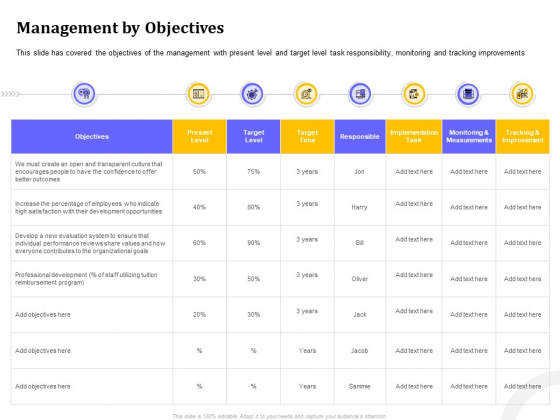The height and width of the screenshot is (420, 560).
Task: Select the Target Time icon
Action: (306, 94)
